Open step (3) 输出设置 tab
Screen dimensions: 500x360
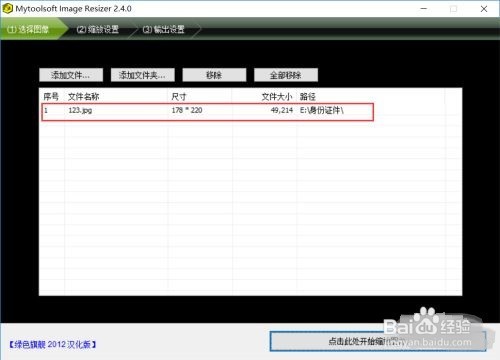click(x=163, y=29)
